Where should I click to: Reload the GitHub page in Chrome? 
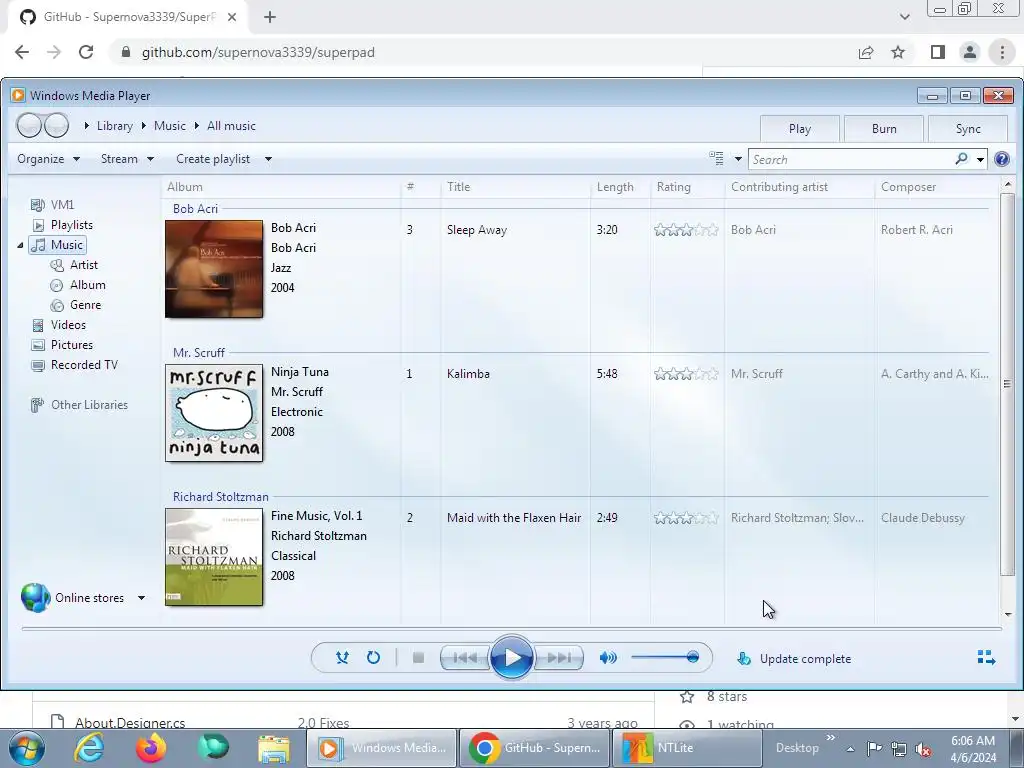tap(86, 52)
